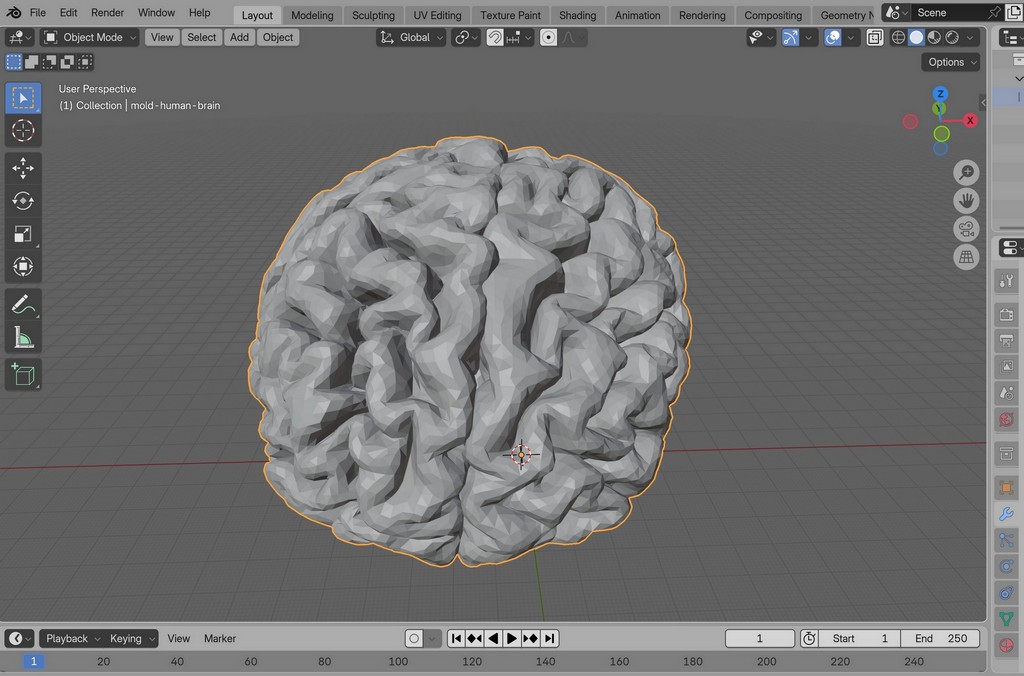Screen dimensions: 1024x676
Task: Open the Global transform orientation dropdown
Action: point(411,37)
